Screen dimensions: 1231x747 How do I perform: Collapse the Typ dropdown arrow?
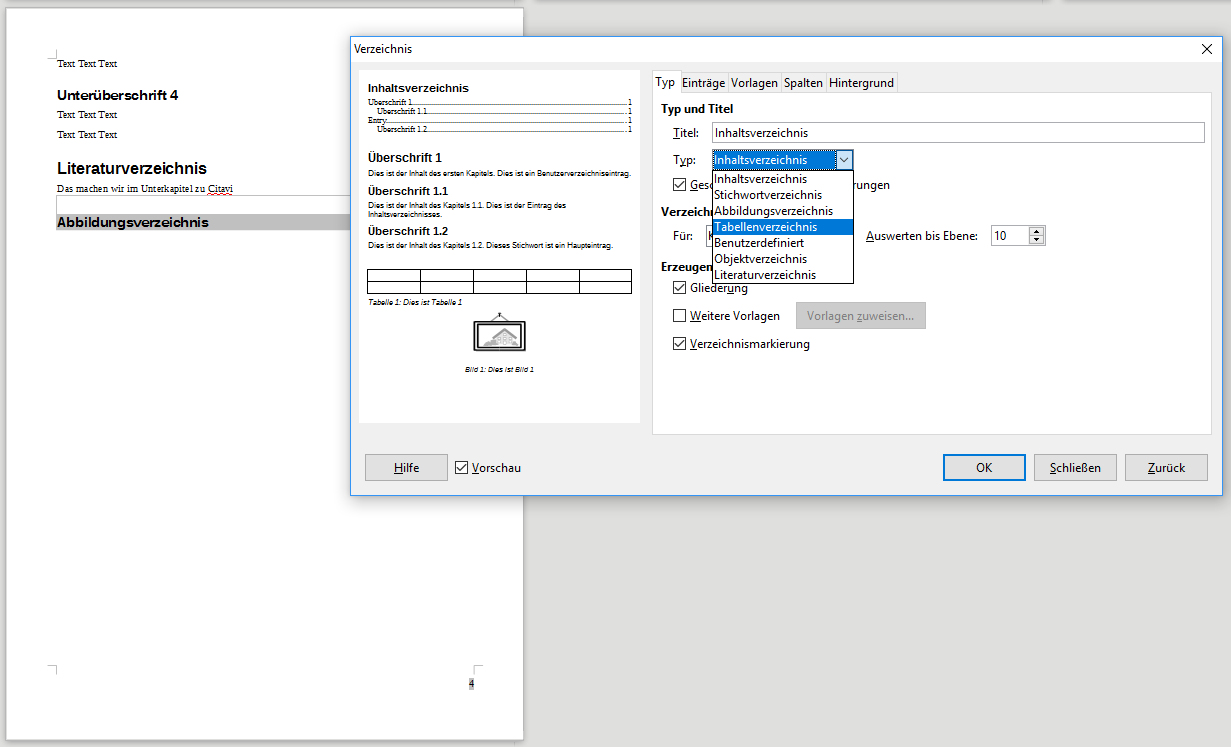(x=844, y=160)
